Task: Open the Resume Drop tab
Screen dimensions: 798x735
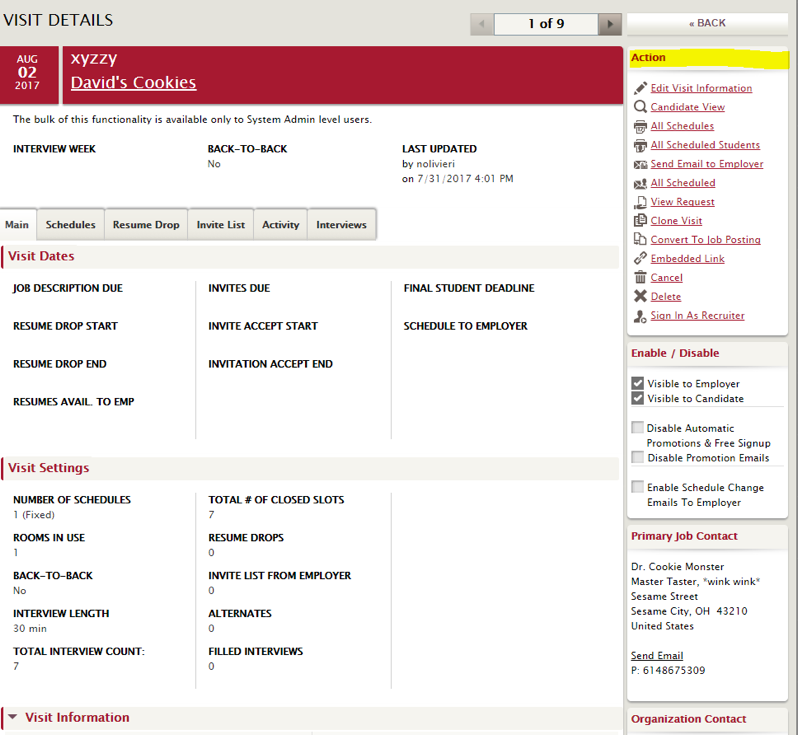Action: [146, 224]
